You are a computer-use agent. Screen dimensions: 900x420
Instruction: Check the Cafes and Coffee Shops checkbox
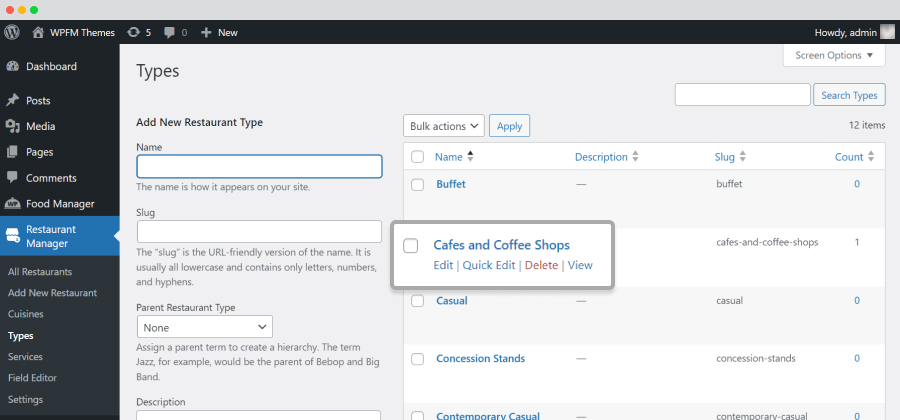coord(410,246)
